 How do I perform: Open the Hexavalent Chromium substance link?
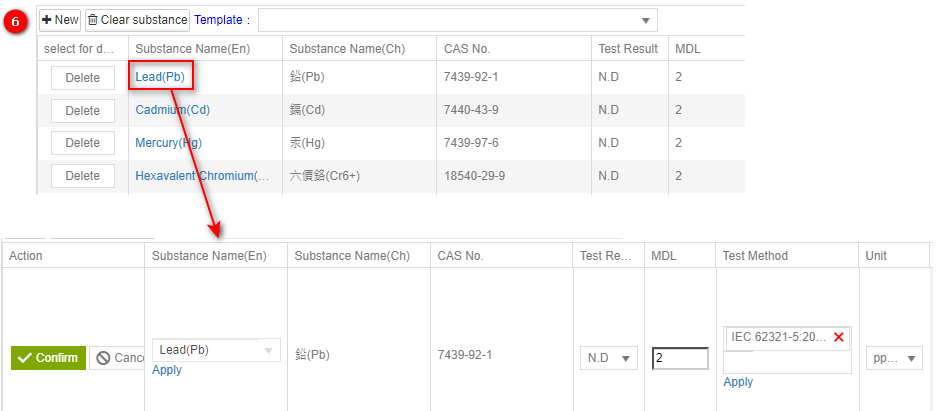(202, 176)
